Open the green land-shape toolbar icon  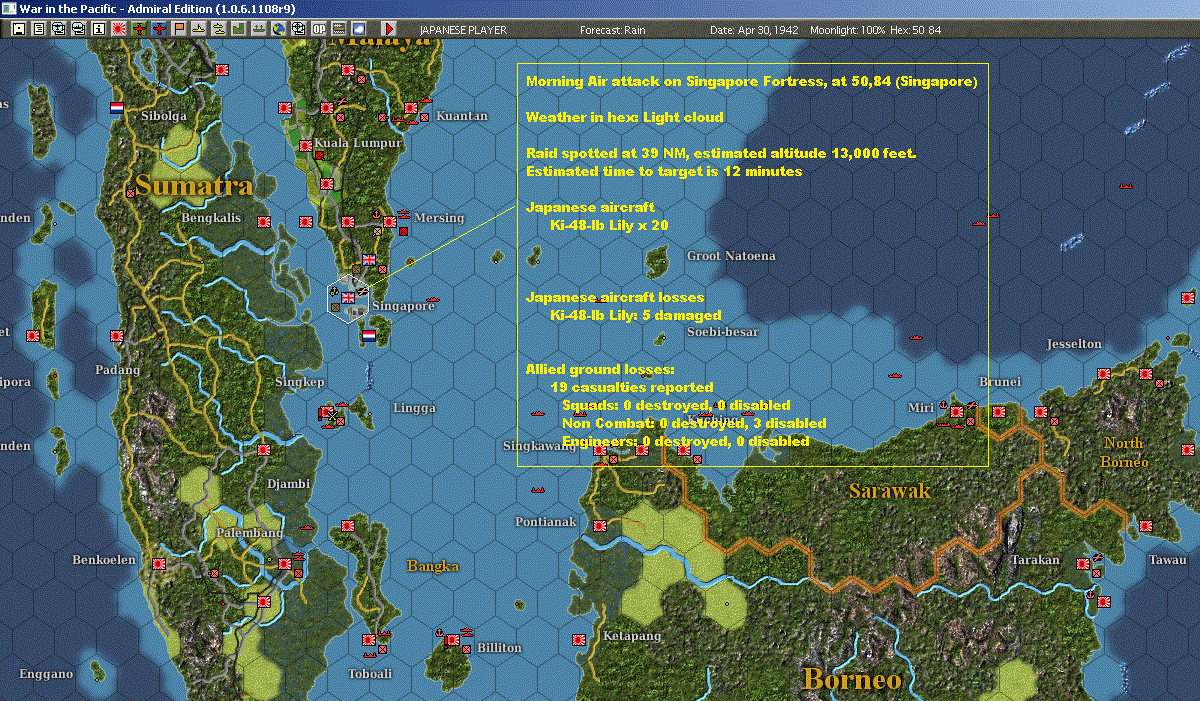click(238, 29)
